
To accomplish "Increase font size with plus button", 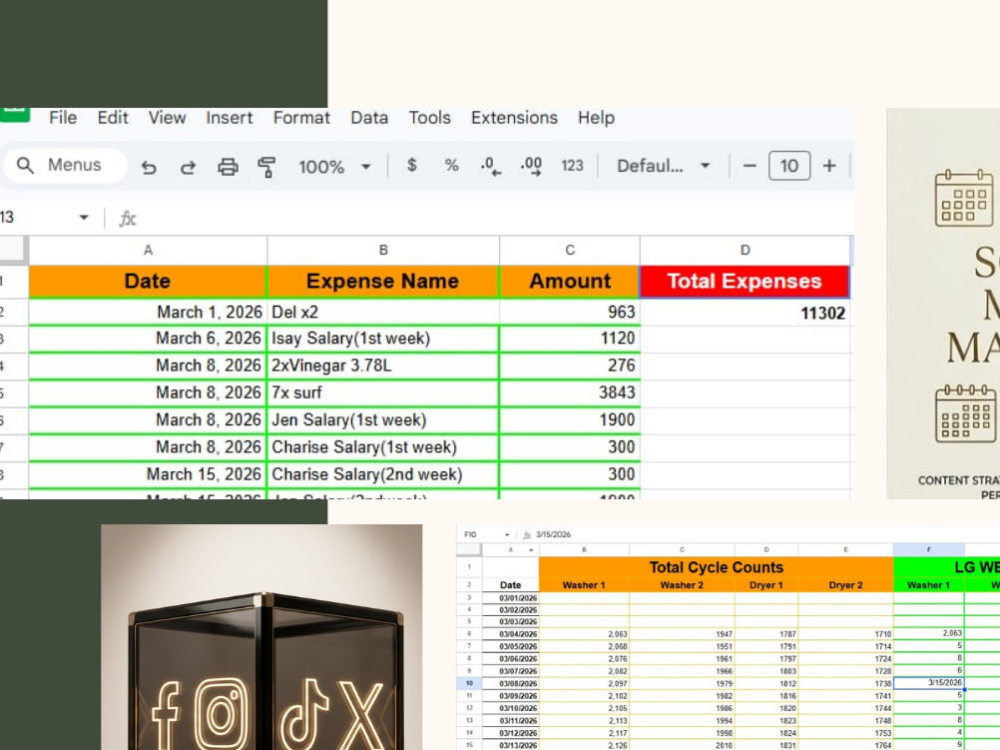I will (829, 166).
